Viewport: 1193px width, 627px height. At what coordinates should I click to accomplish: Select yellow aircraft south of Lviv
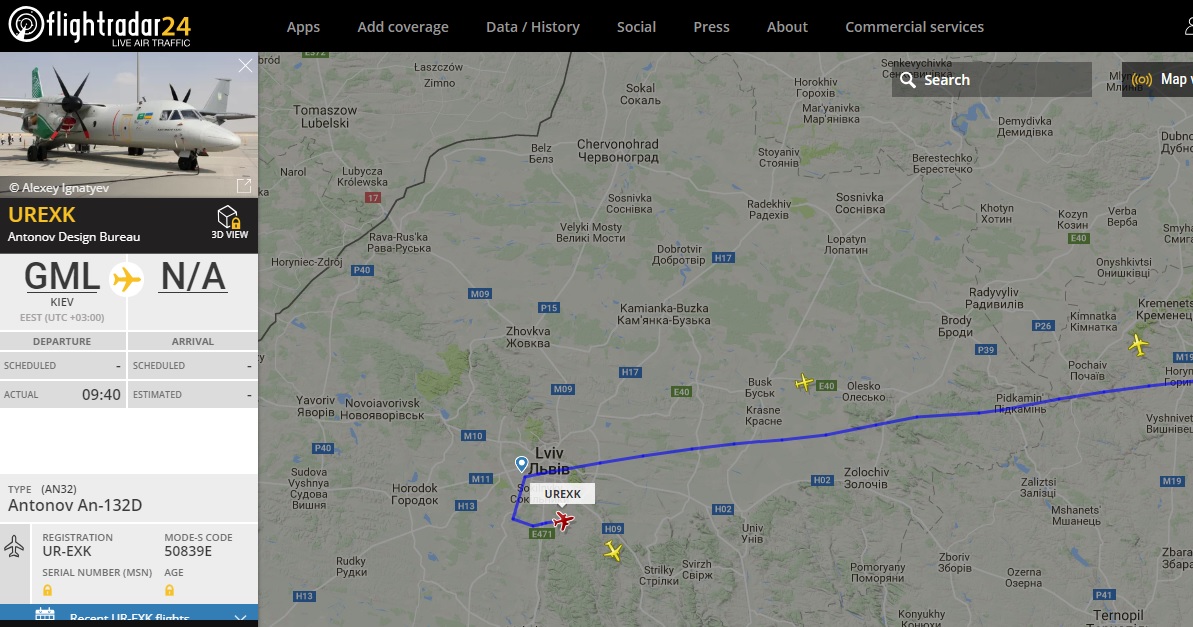tap(613, 550)
